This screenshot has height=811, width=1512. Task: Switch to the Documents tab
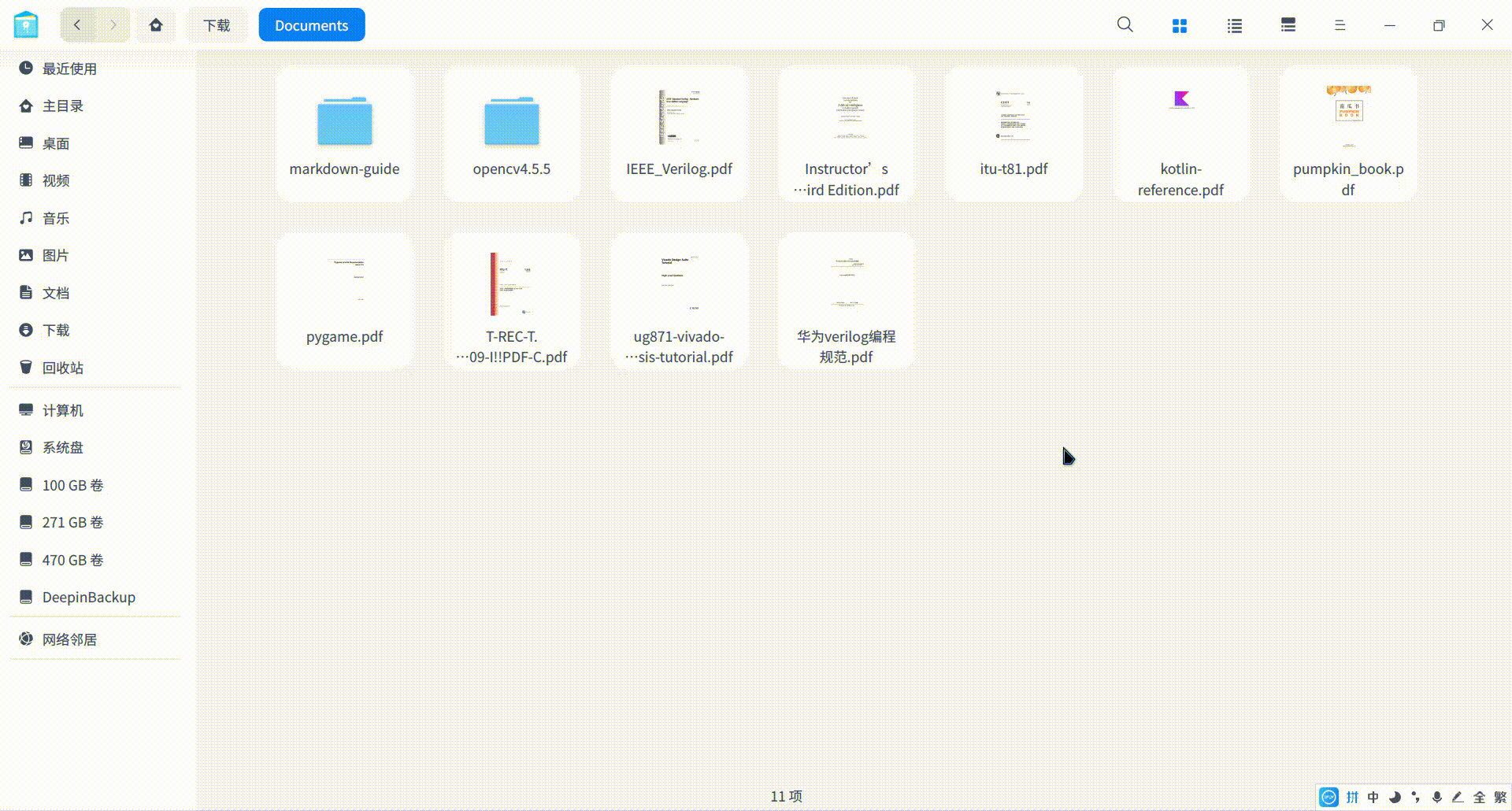pos(311,24)
